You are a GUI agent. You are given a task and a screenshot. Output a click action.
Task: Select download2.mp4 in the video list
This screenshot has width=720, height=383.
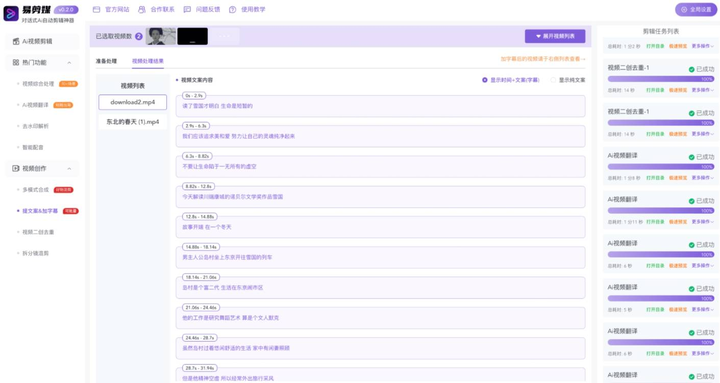point(133,102)
